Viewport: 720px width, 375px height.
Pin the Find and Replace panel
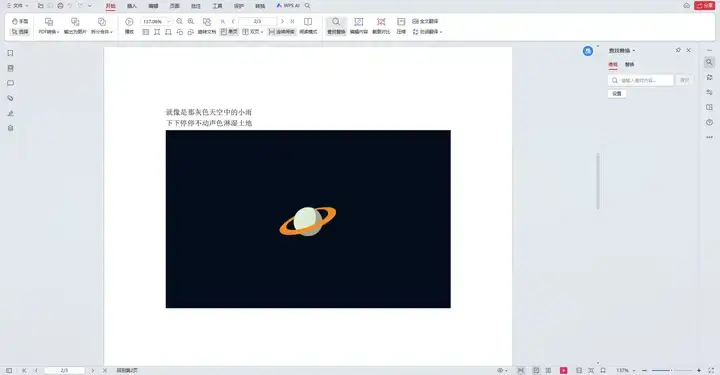click(678, 50)
